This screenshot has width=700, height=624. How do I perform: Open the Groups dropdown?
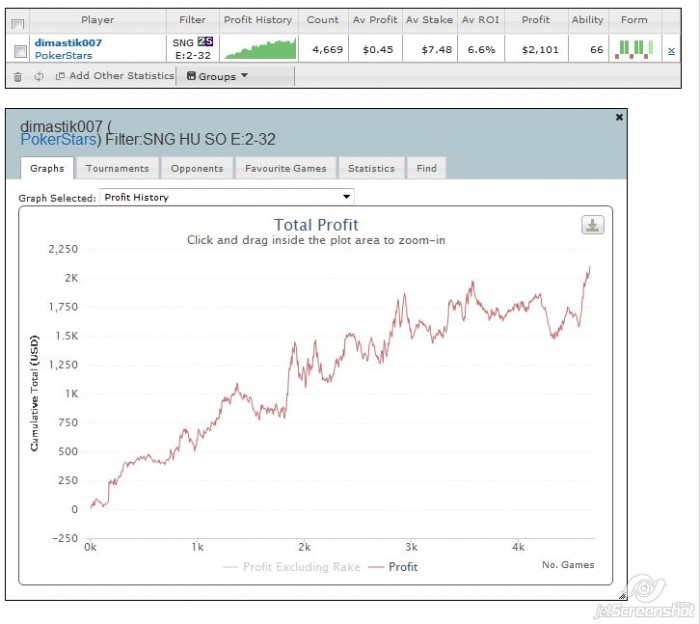[217, 76]
